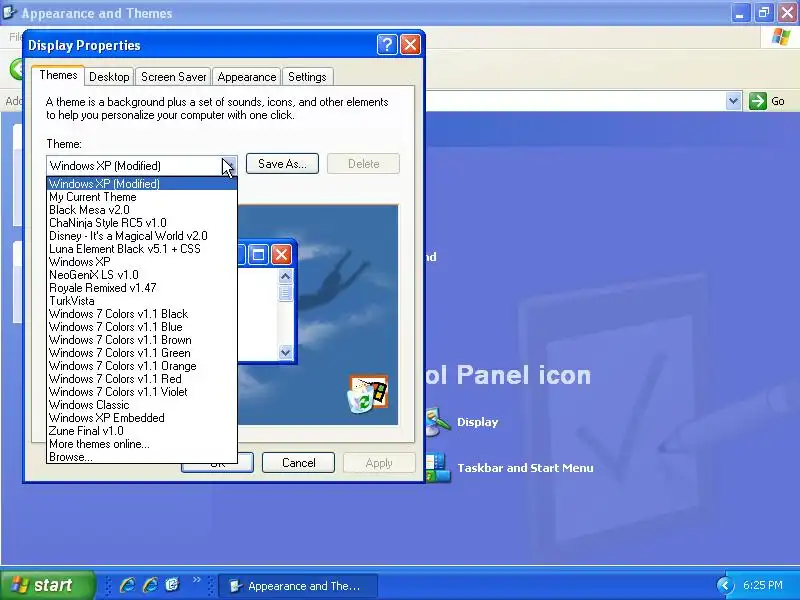
Task: Open the Taskbar and Start Menu icon
Action: click(438, 467)
